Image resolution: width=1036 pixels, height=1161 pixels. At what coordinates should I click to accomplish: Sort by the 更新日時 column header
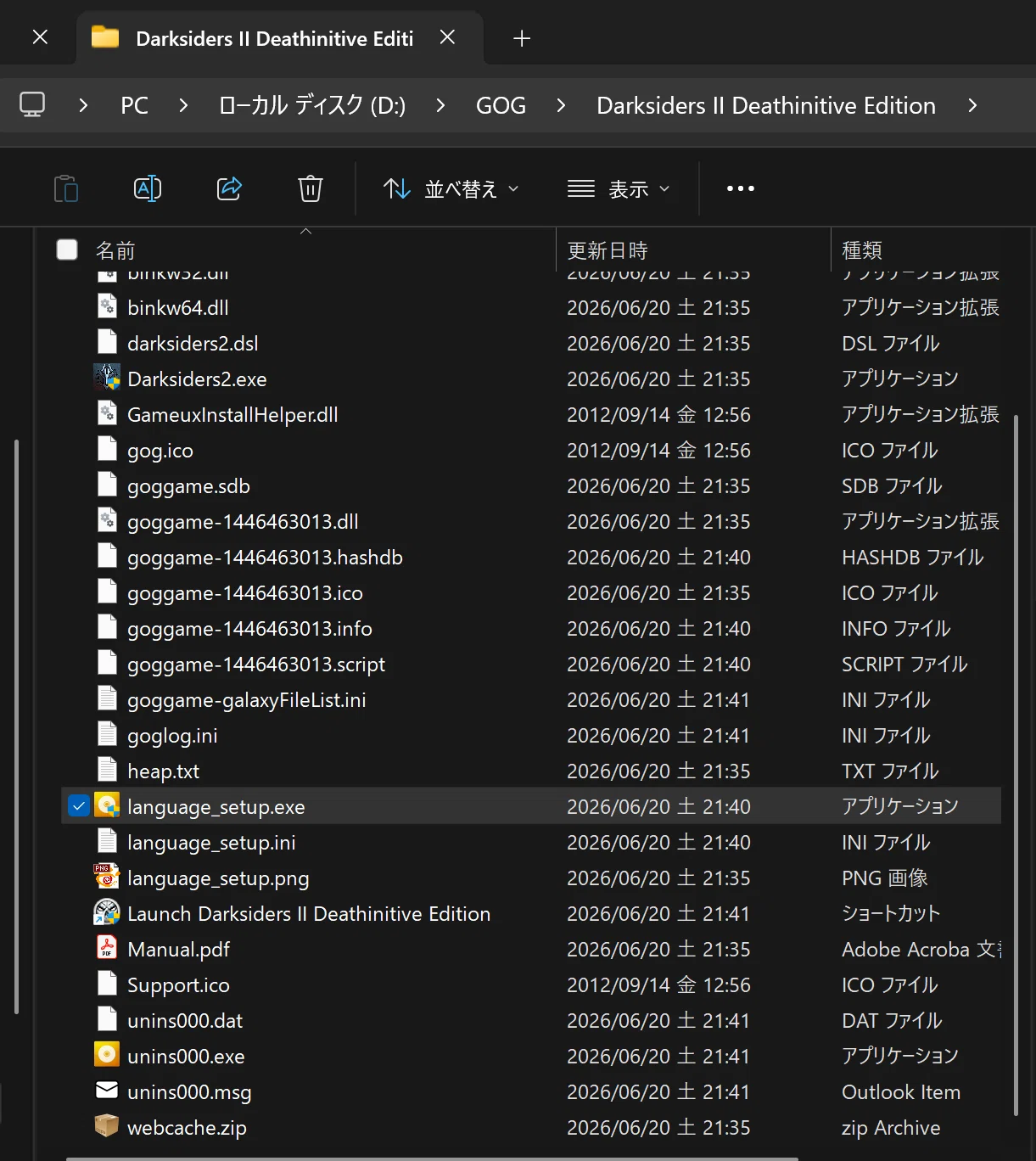608,250
